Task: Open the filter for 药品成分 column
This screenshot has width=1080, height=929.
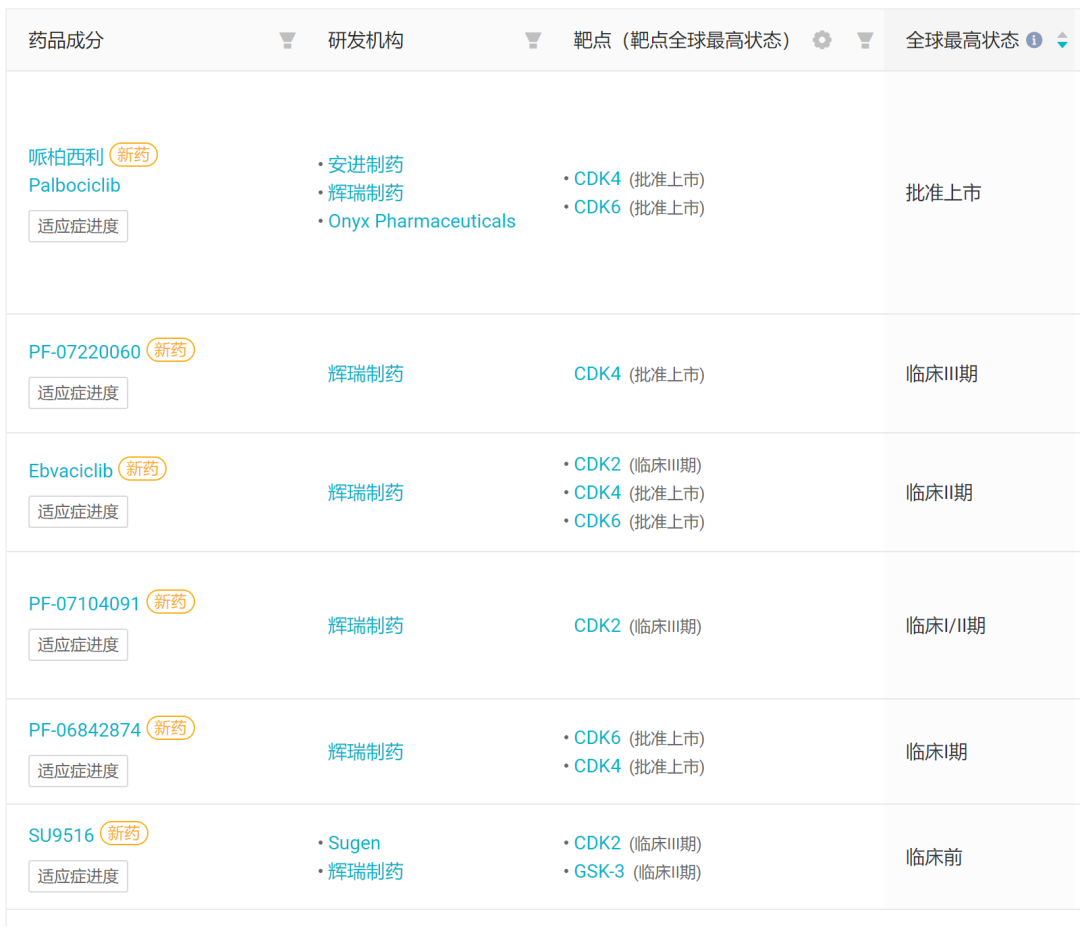Action: coord(287,41)
